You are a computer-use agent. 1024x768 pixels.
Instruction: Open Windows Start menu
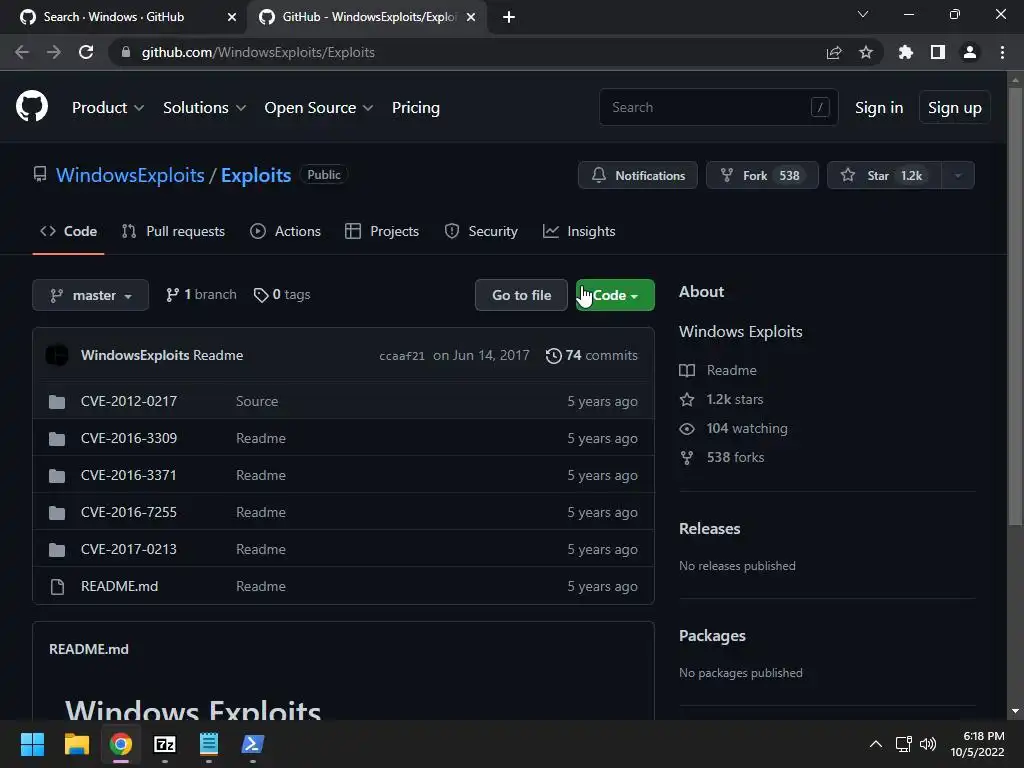[x=32, y=744]
